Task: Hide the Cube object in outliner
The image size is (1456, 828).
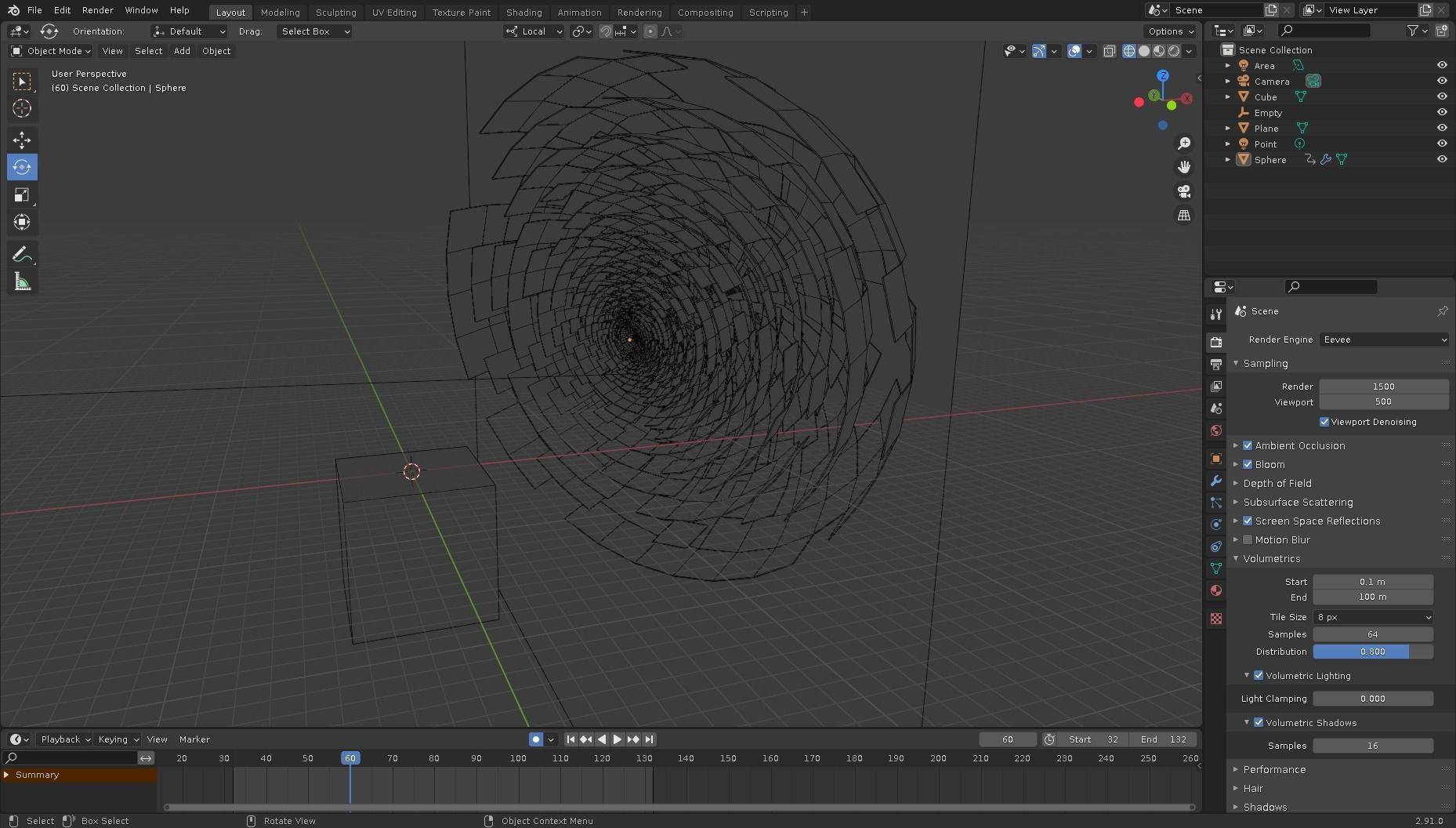Action: click(x=1441, y=96)
